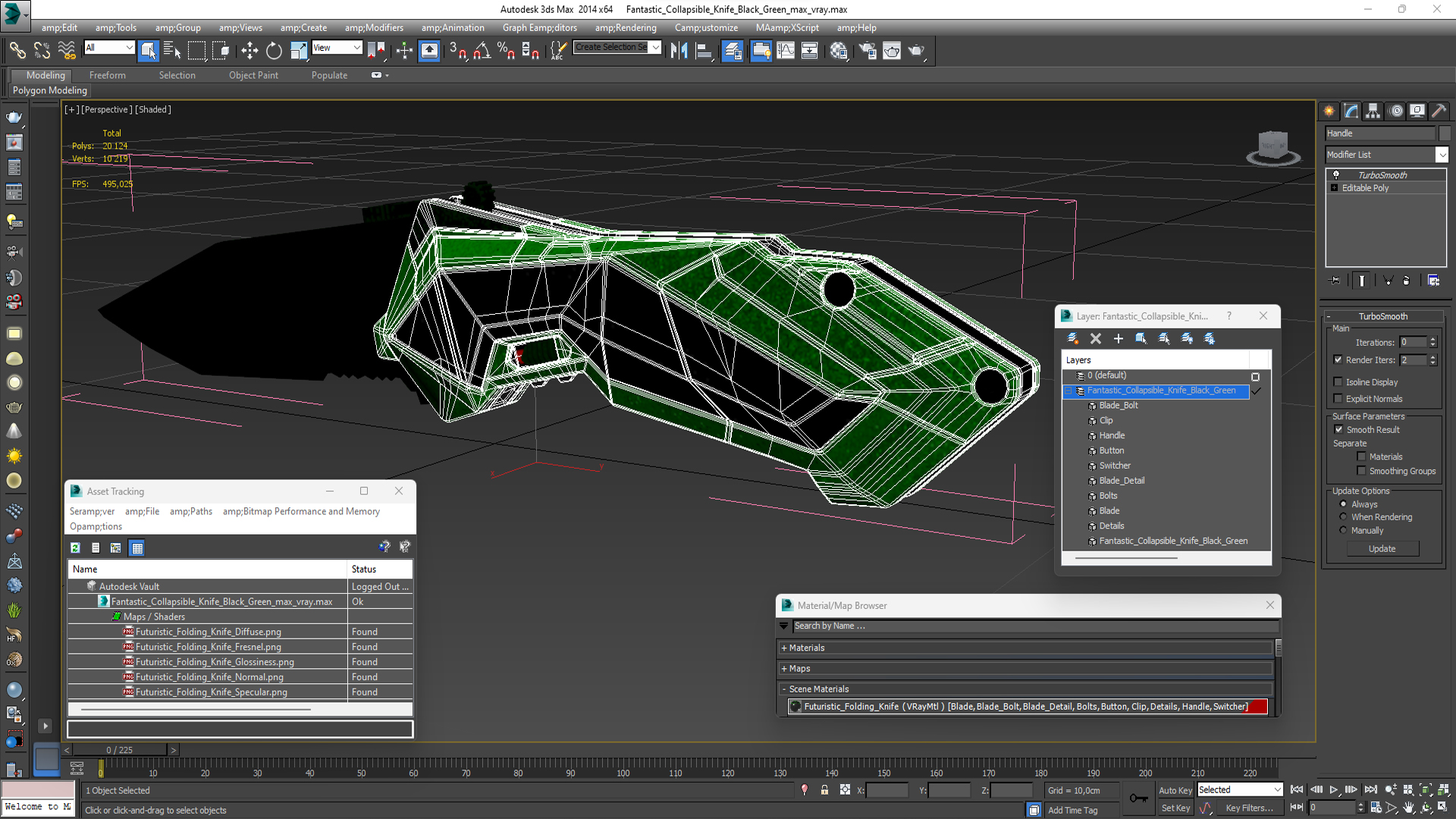The width and height of the screenshot is (1456, 819).
Task: Click the Set Key button
Action: click(1175, 808)
